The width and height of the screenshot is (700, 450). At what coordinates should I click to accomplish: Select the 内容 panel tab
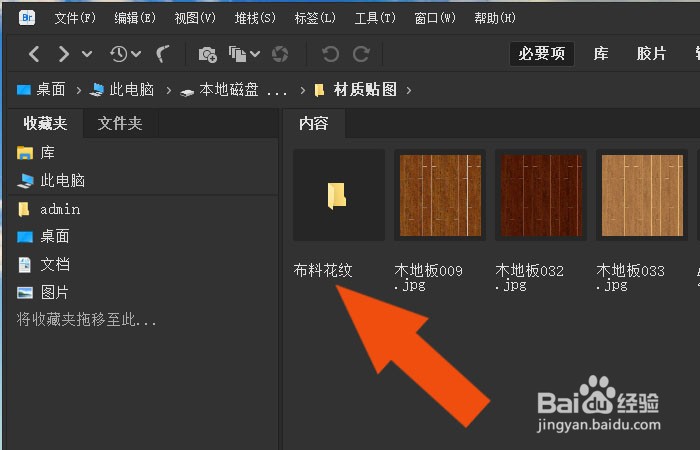click(314, 123)
